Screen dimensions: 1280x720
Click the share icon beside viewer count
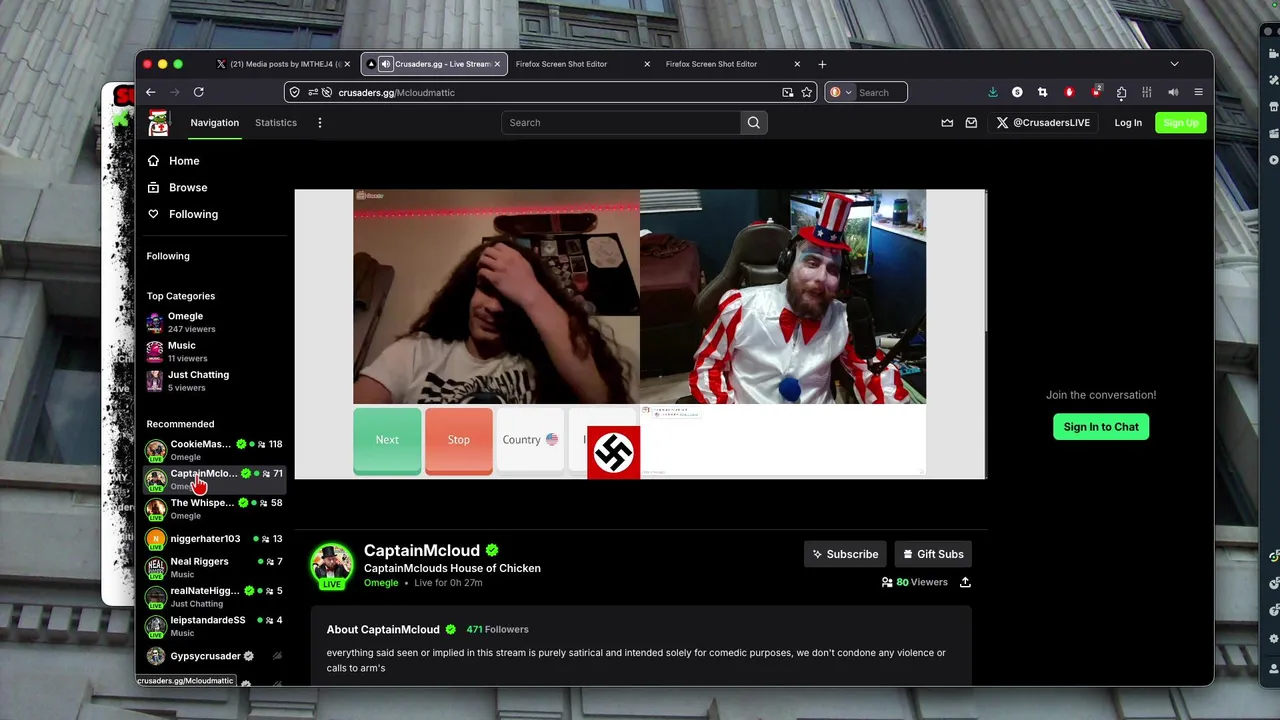click(965, 582)
